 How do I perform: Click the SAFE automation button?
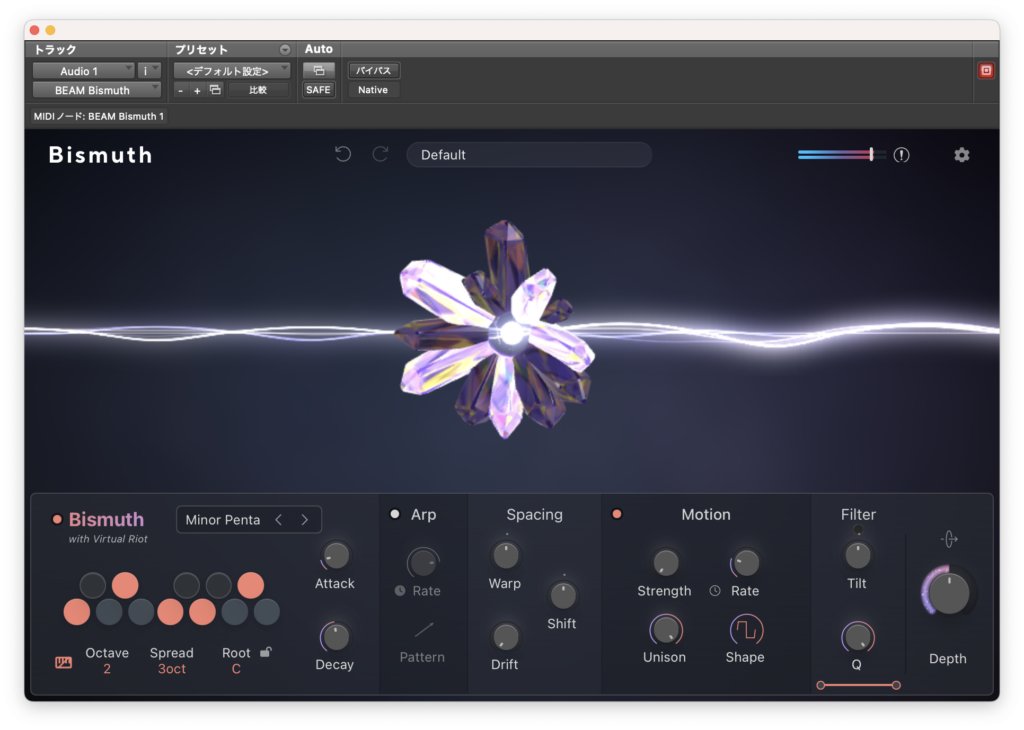click(x=318, y=90)
